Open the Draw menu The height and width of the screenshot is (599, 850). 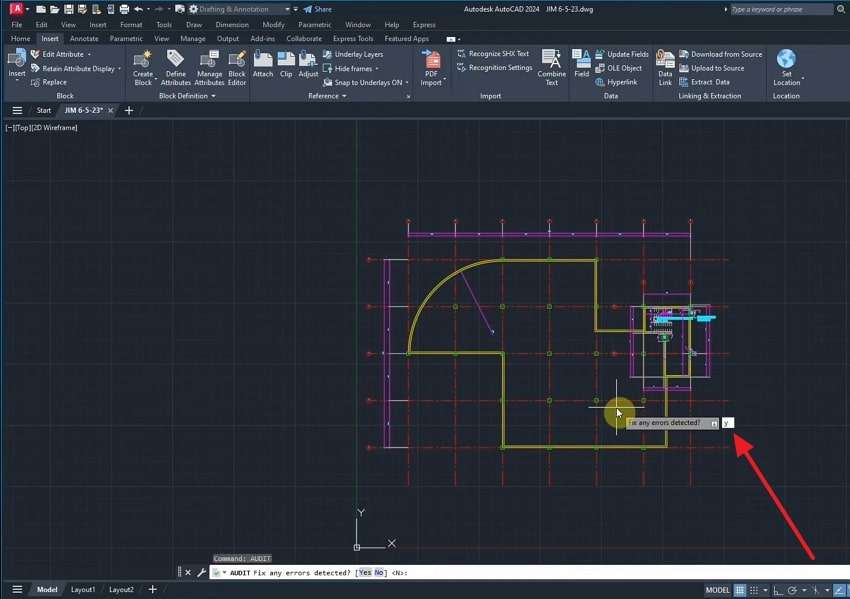[194, 25]
